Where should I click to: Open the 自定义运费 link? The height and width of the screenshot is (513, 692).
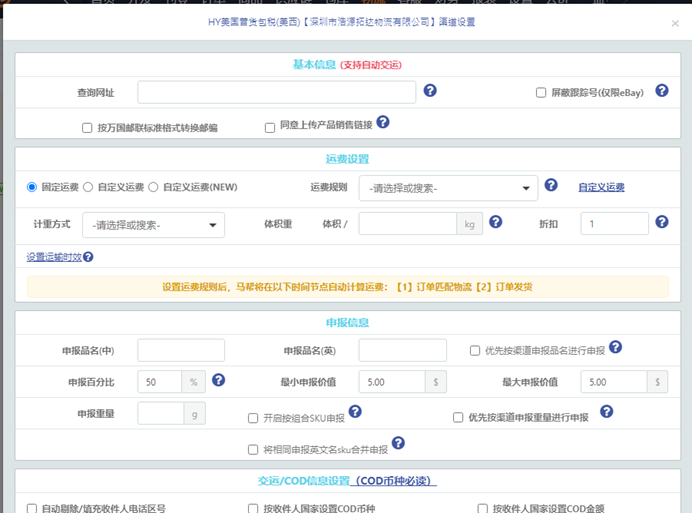point(601,187)
